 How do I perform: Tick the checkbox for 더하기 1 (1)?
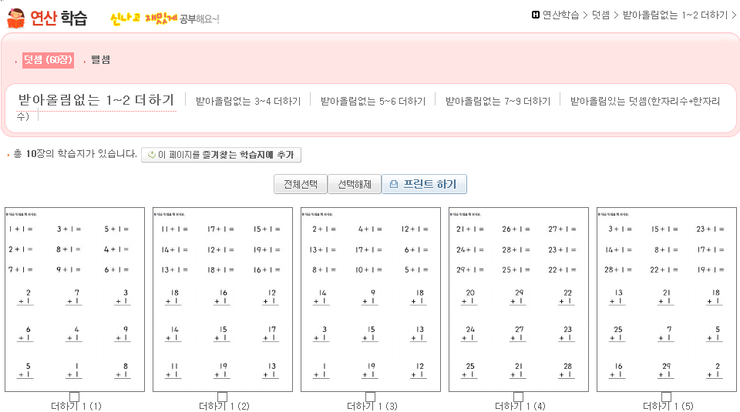coord(75,397)
